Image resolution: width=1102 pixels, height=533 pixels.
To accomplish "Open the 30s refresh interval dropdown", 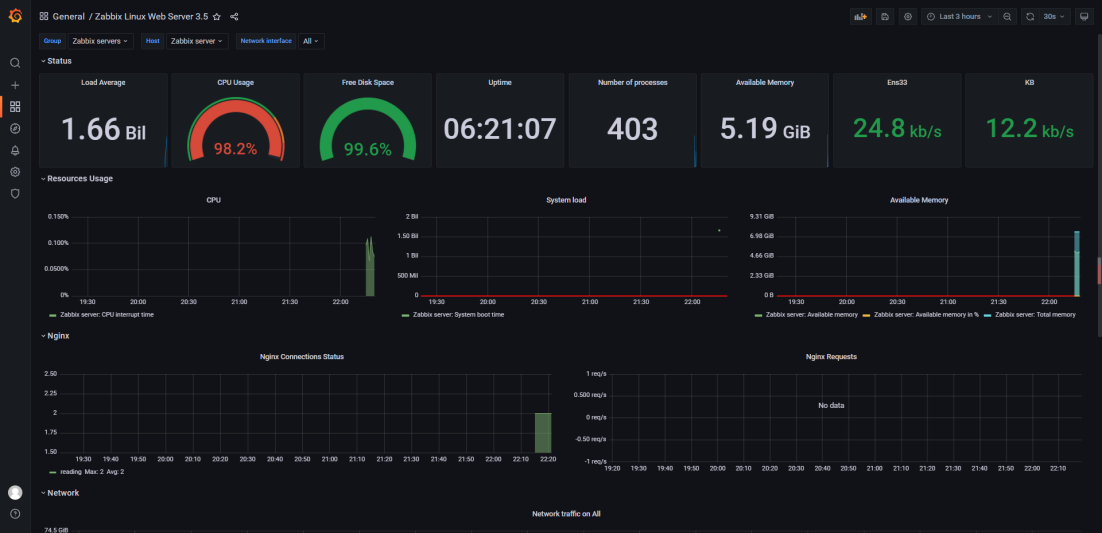I will [x=1055, y=16].
